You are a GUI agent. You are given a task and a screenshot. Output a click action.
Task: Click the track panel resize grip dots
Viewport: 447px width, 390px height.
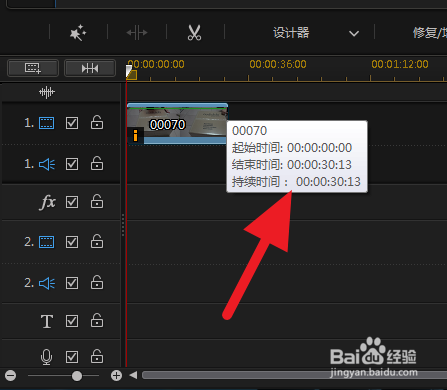click(123, 225)
